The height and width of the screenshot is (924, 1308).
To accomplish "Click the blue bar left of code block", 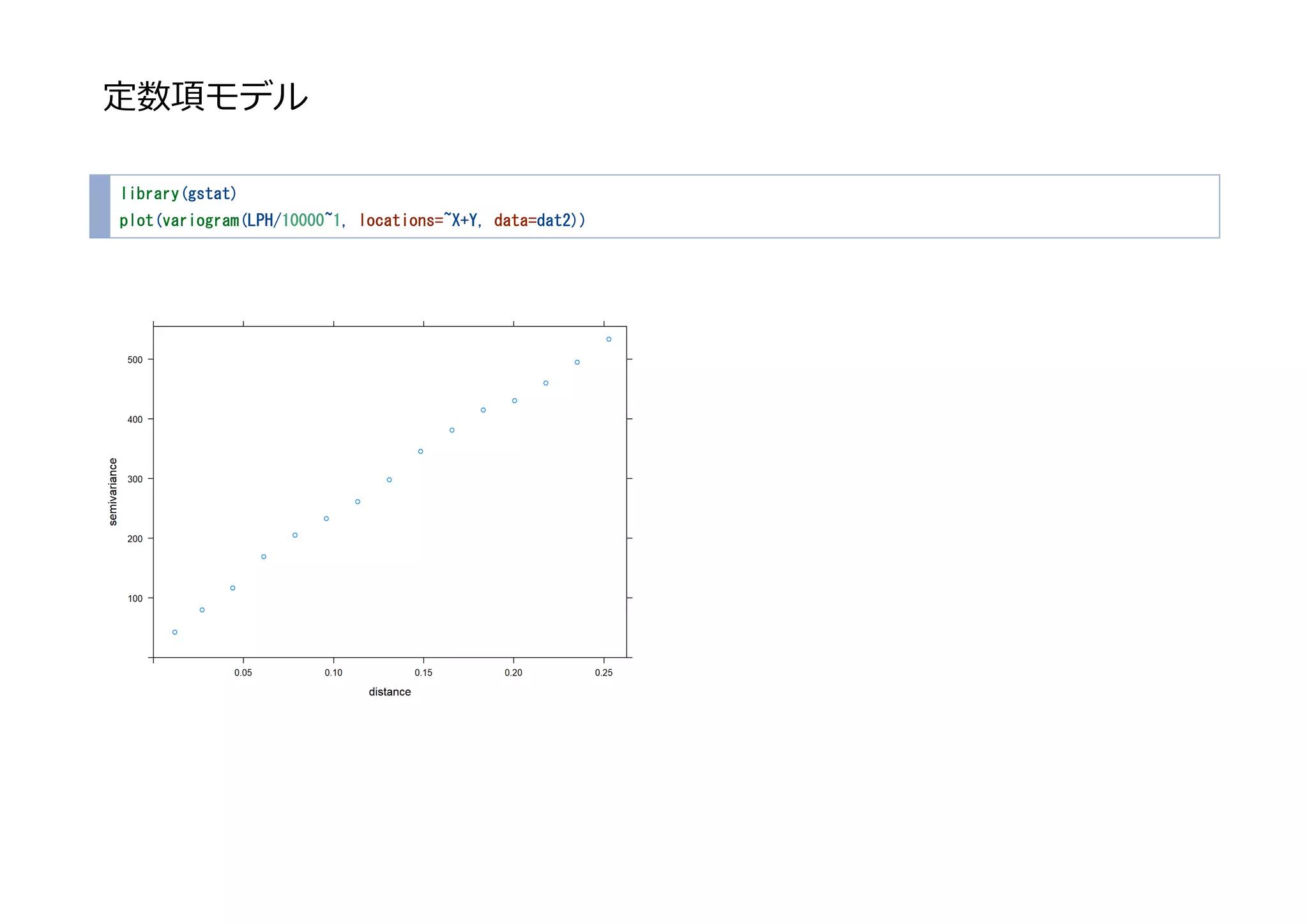I will pyautogui.click(x=100, y=206).
